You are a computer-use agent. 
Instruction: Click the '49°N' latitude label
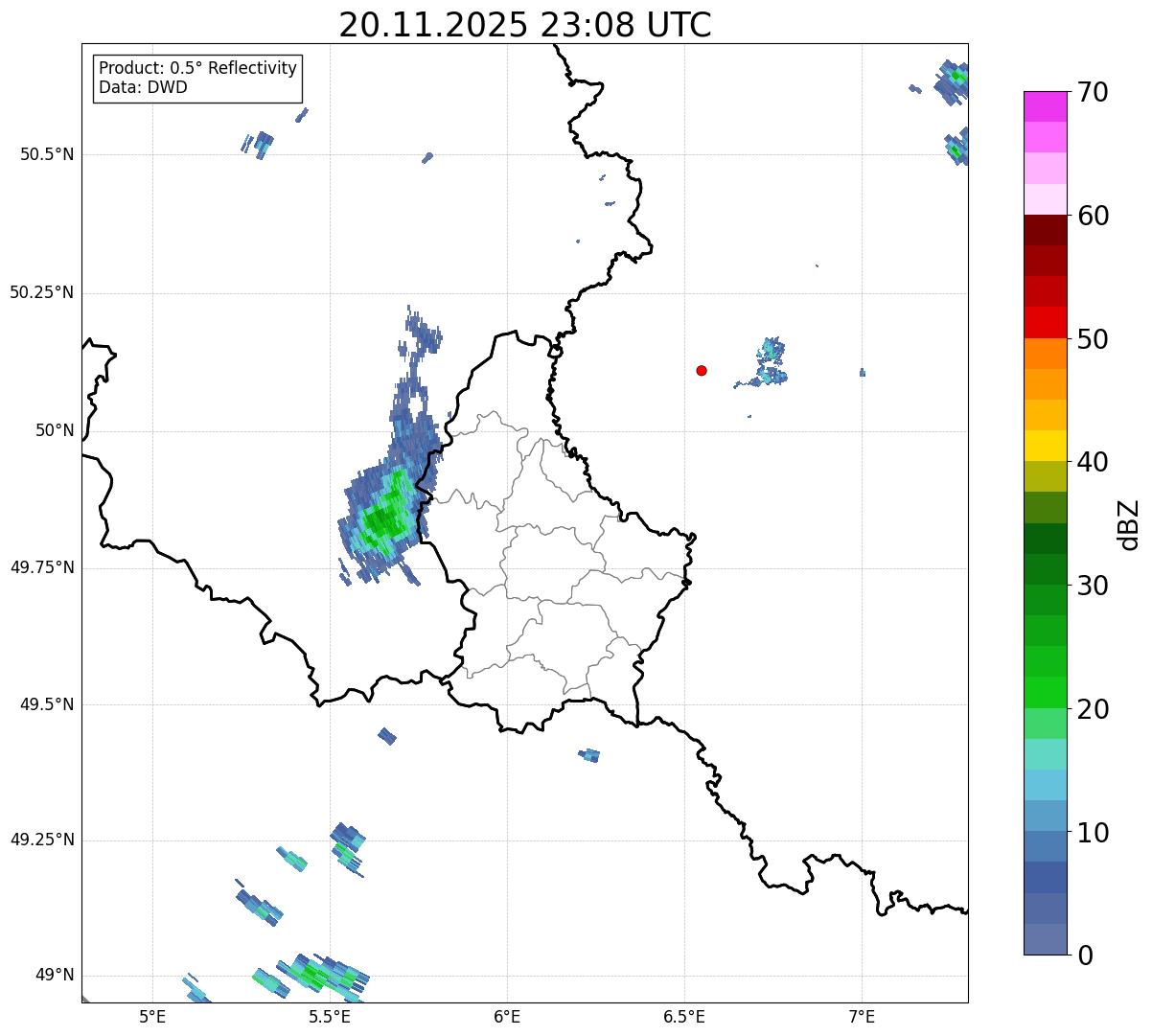pos(55,975)
